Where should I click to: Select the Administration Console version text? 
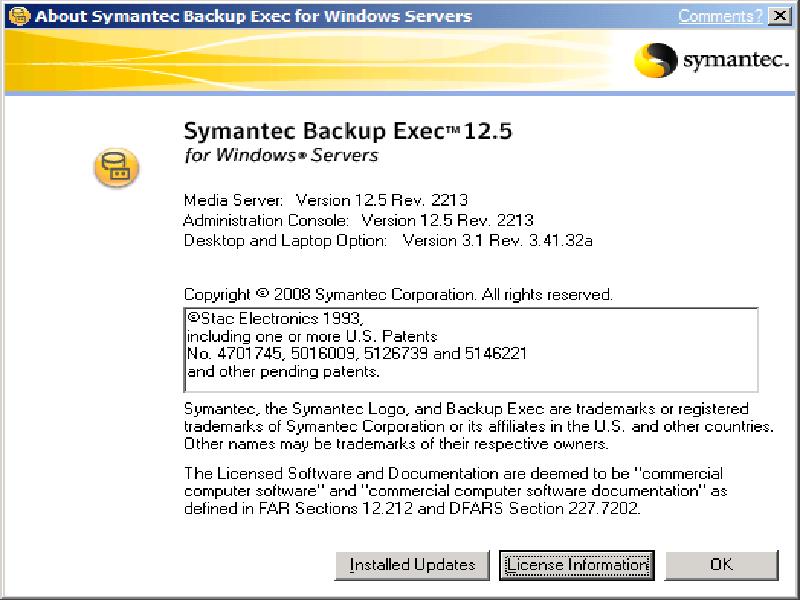pos(358,220)
